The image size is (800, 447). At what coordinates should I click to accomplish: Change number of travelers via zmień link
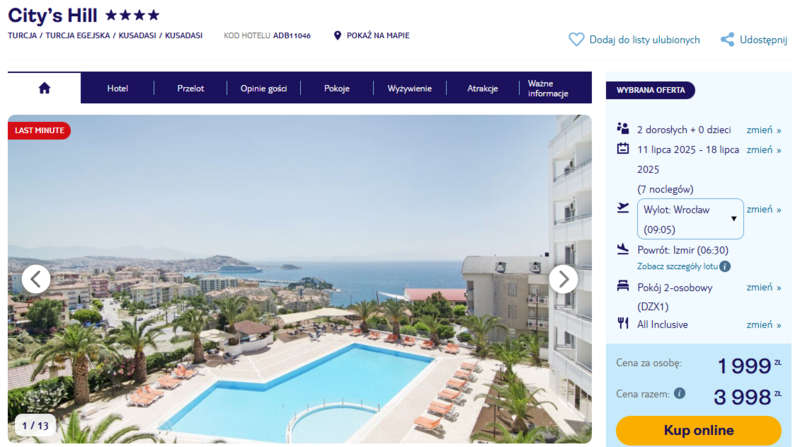pos(764,130)
